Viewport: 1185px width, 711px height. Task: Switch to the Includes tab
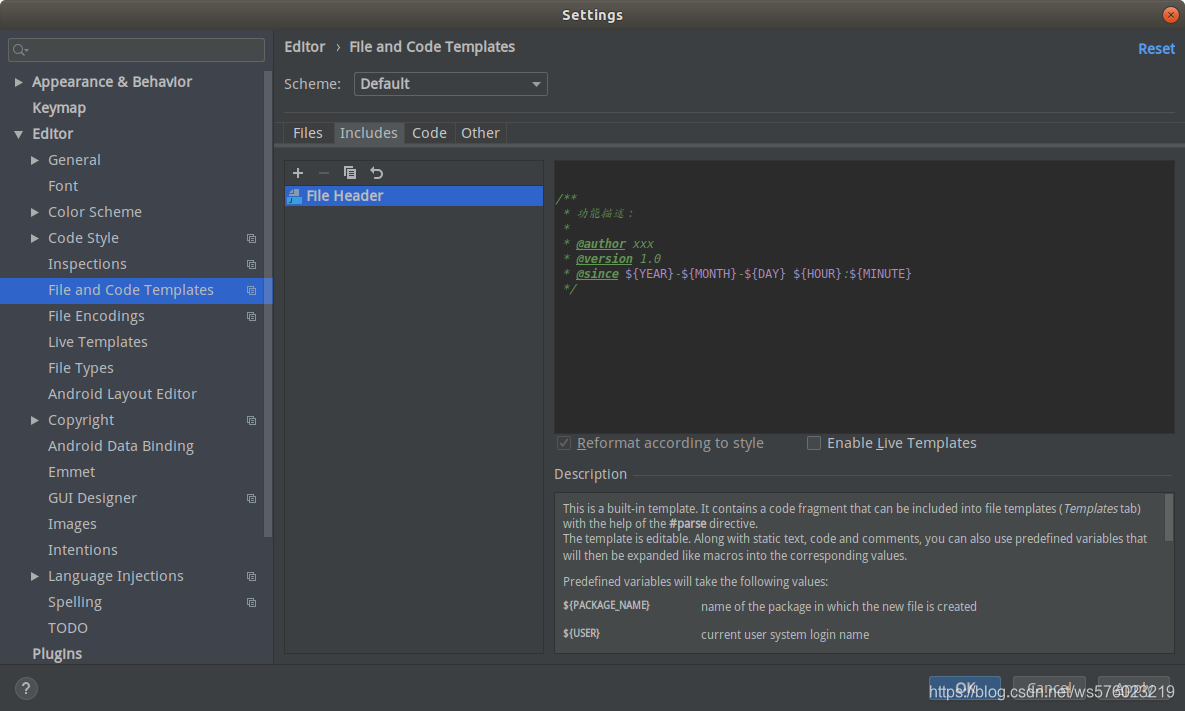(369, 133)
